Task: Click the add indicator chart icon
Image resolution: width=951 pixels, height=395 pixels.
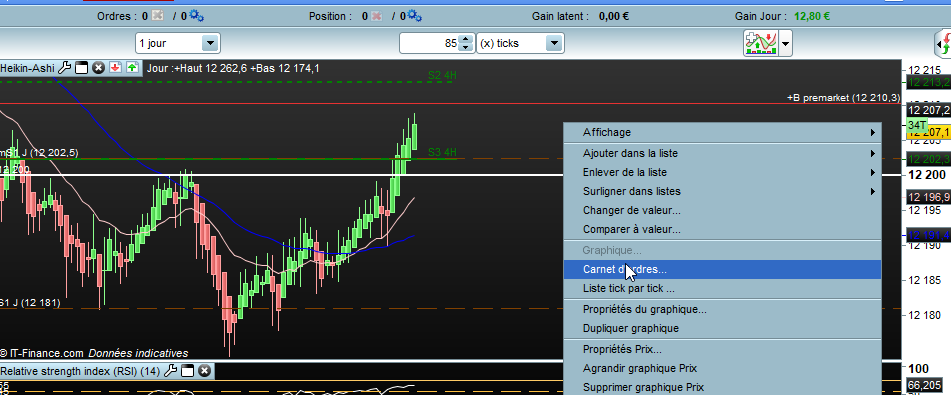Action: [761, 44]
